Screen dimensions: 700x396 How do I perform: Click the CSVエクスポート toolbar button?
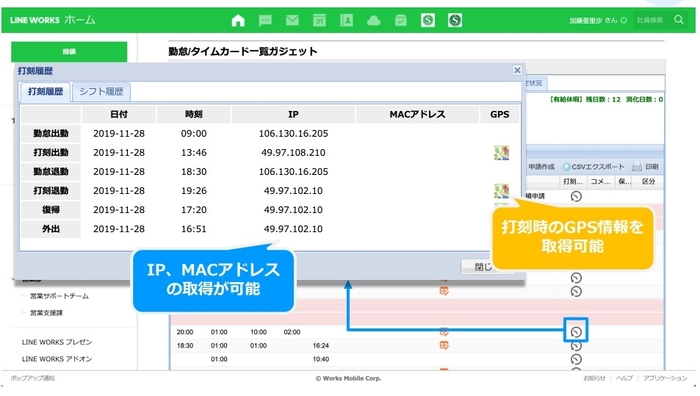click(593, 167)
